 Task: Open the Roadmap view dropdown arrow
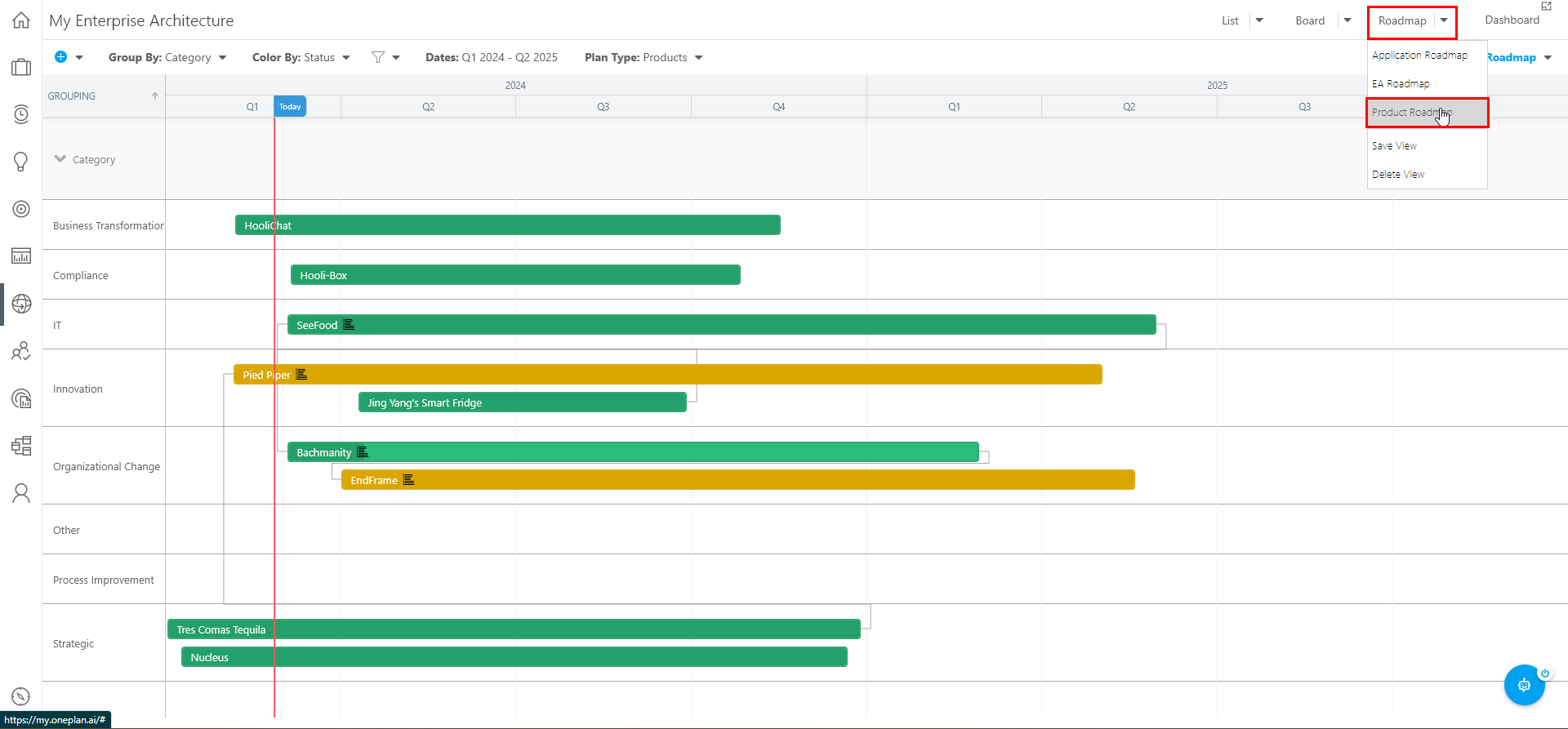[1444, 20]
